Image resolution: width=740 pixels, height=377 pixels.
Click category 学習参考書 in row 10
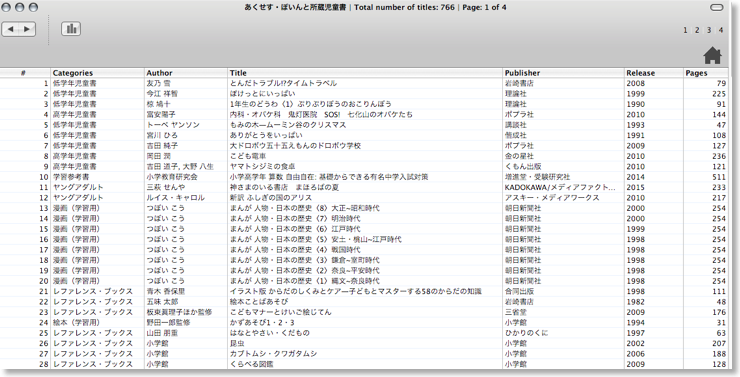pos(71,177)
